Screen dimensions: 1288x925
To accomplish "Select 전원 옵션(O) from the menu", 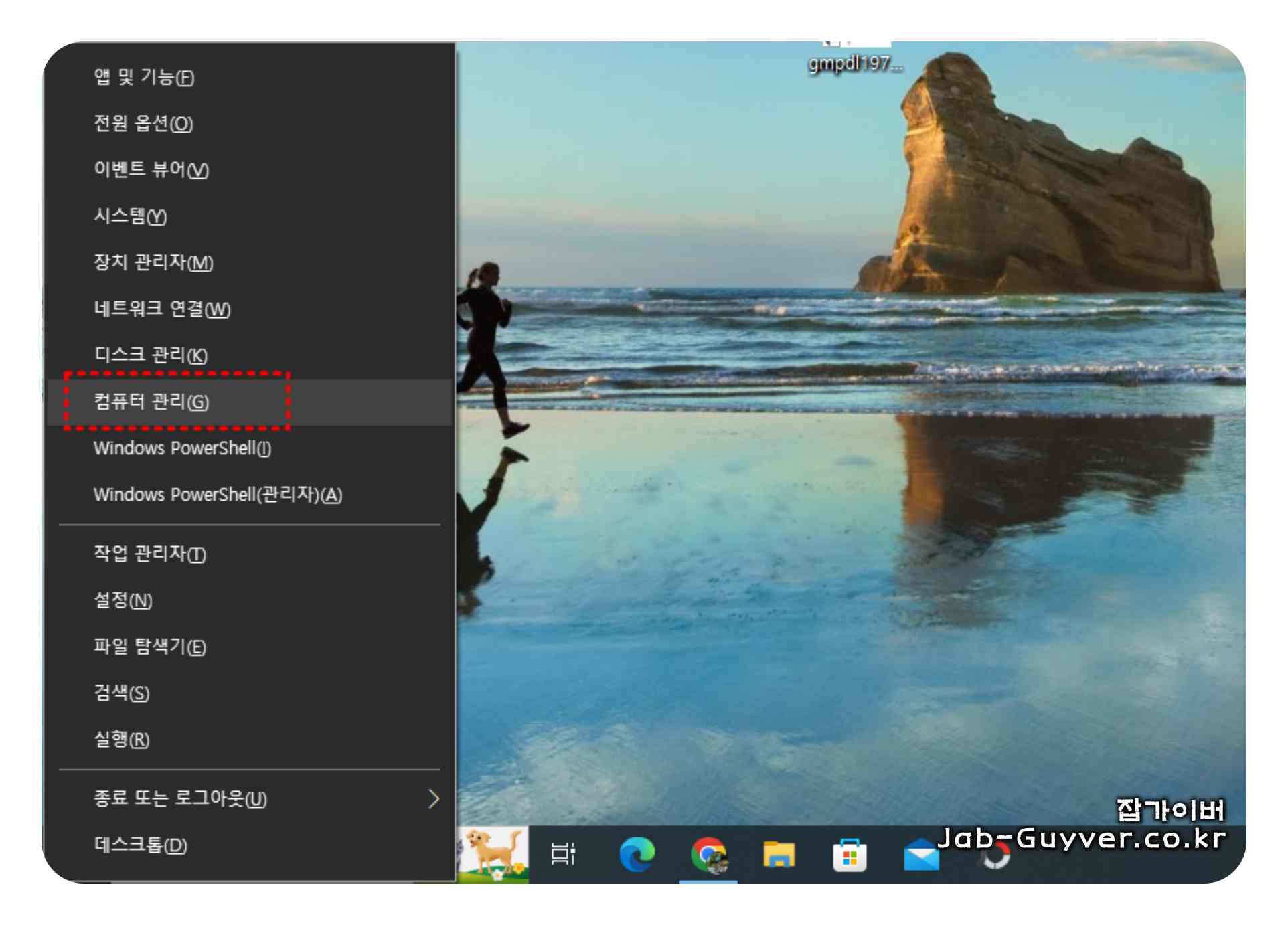I will 250,123.
